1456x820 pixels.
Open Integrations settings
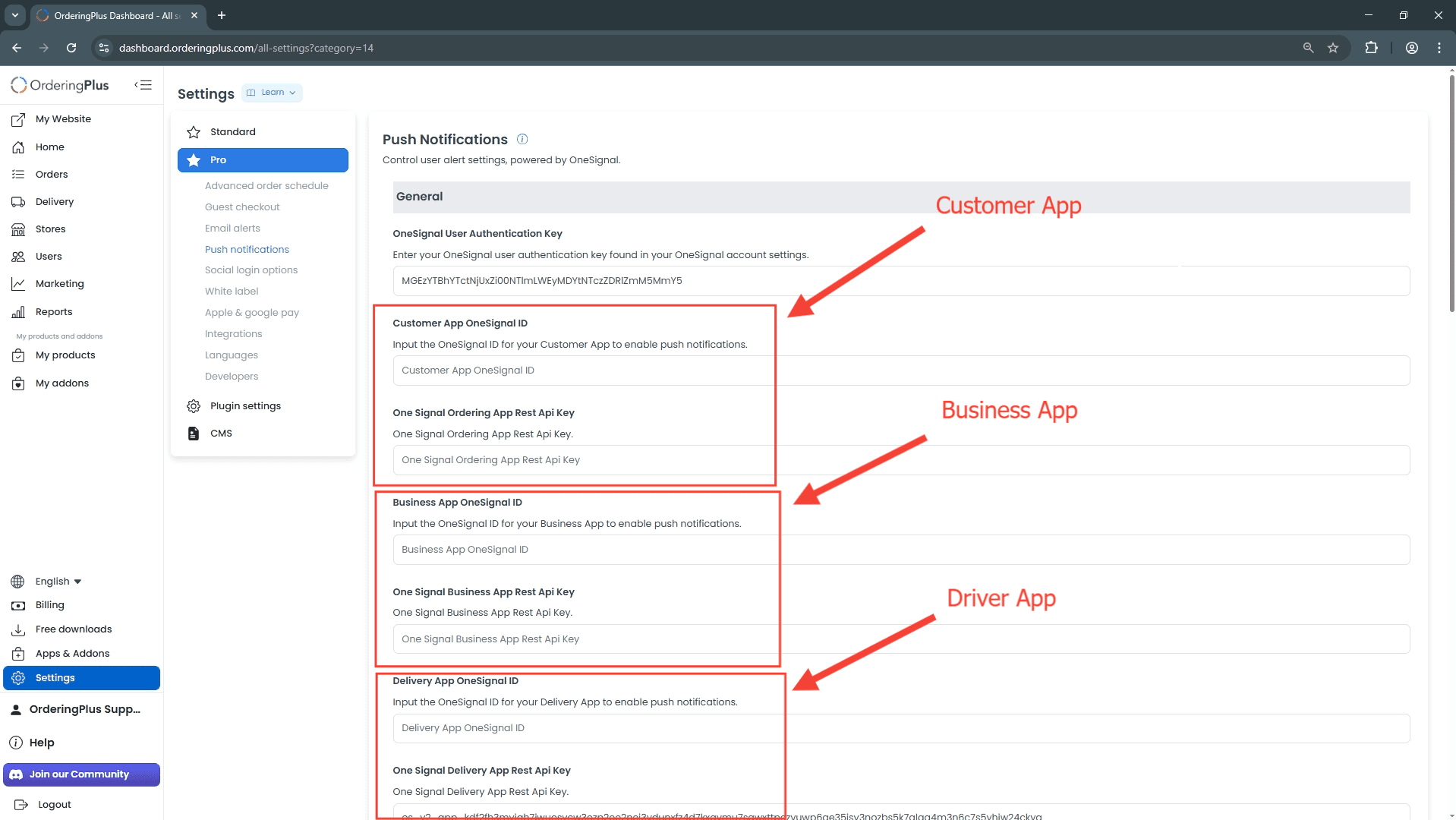[234, 334]
